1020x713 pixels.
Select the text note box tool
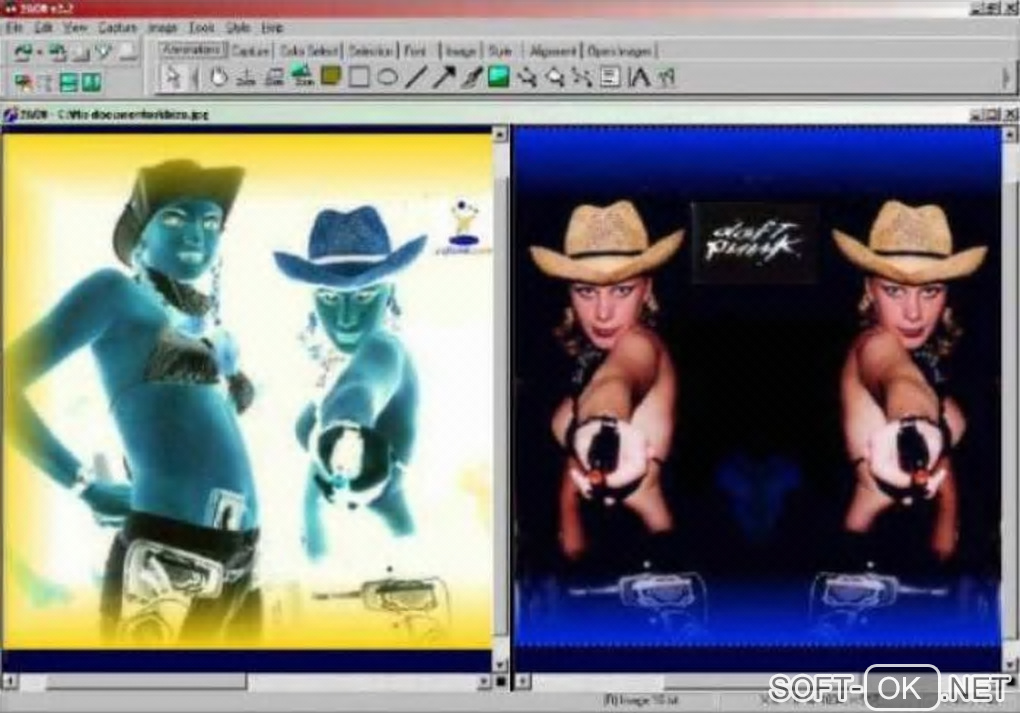click(610, 77)
